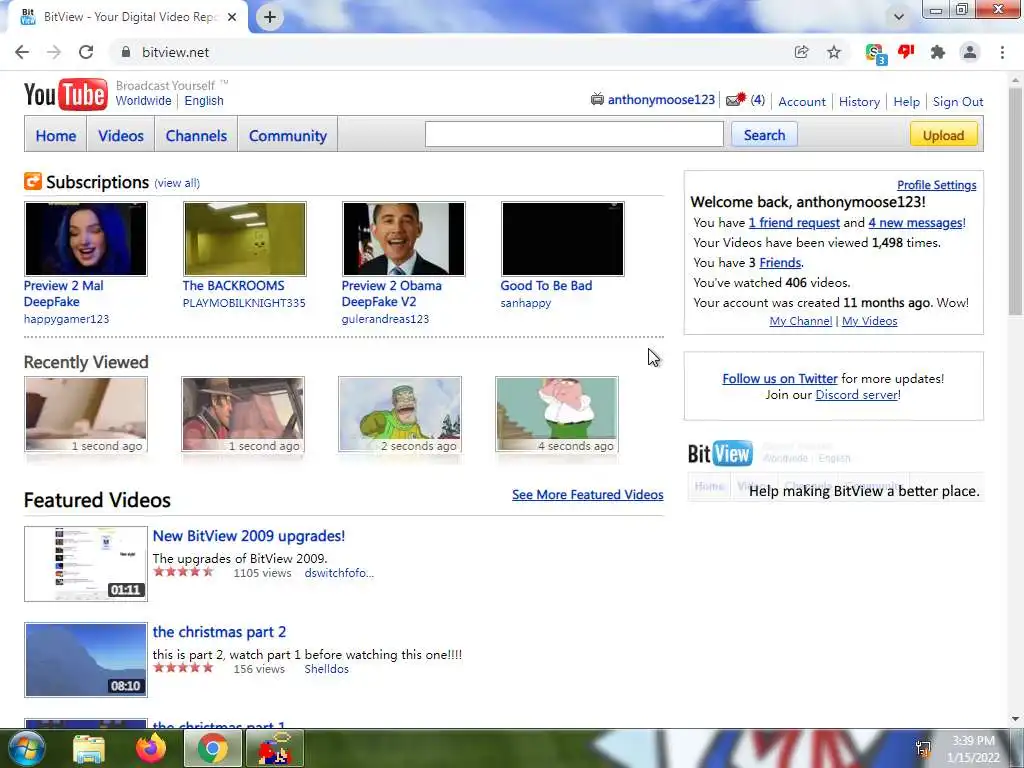Open the taskbar app next to Chrome
The image size is (1024, 768).
pyautogui.click(x=275, y=749)
